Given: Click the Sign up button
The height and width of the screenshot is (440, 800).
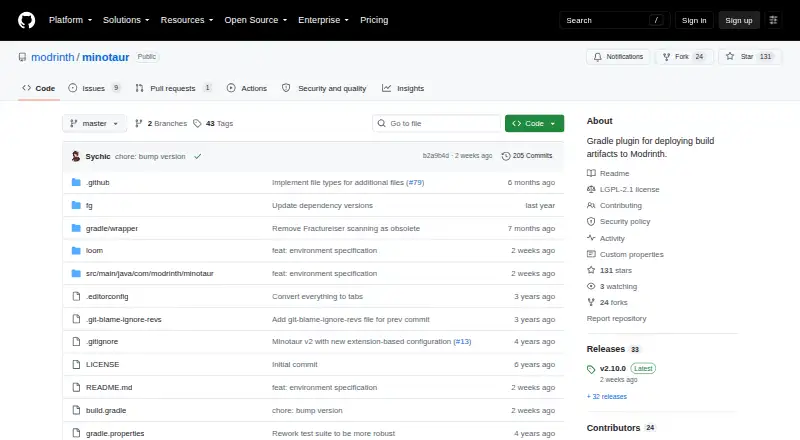Looking at the screenshot, I should [739, 20].
